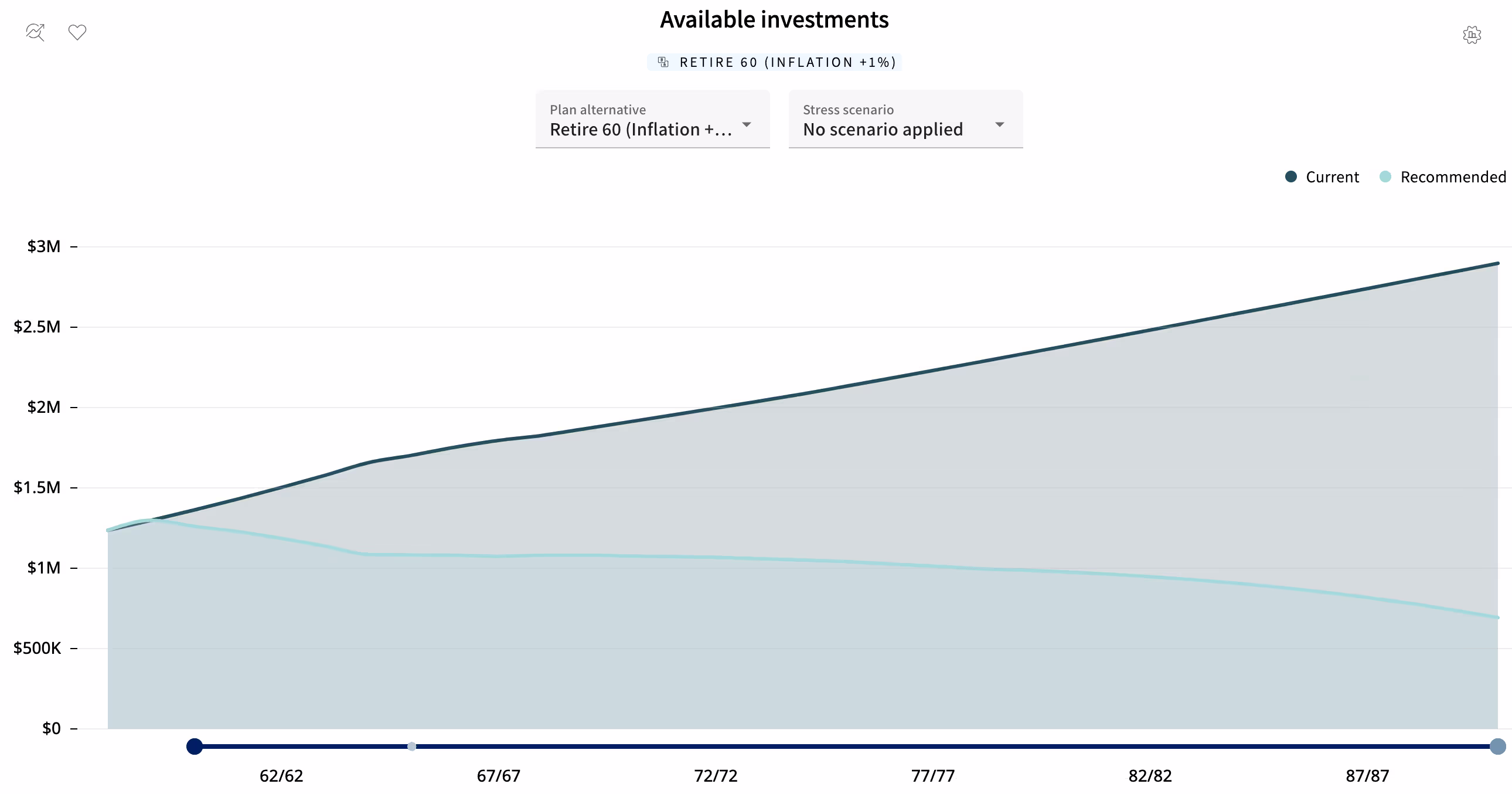Click the 82/82 age axis label
1512x794 pixels.
point(1150,776)
